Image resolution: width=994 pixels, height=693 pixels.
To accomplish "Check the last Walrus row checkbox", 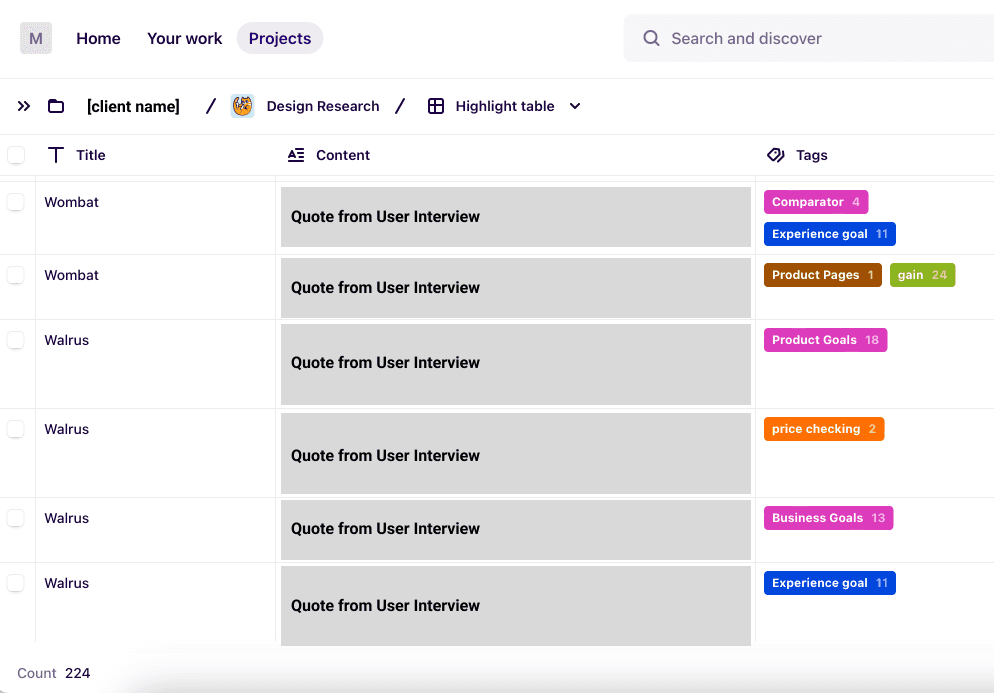I will [x=16, y=583].
